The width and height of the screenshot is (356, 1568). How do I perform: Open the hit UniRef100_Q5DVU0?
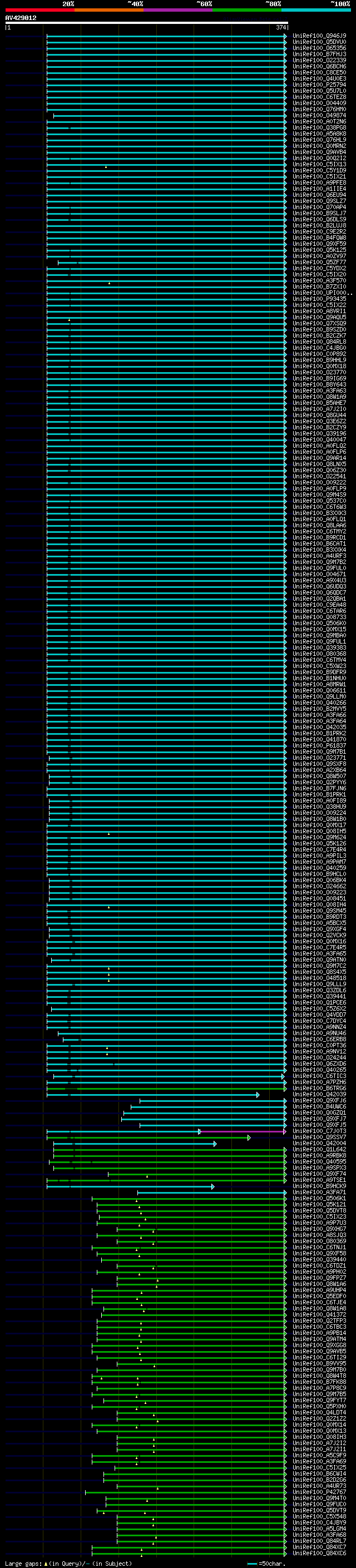(x=319, y=42)
